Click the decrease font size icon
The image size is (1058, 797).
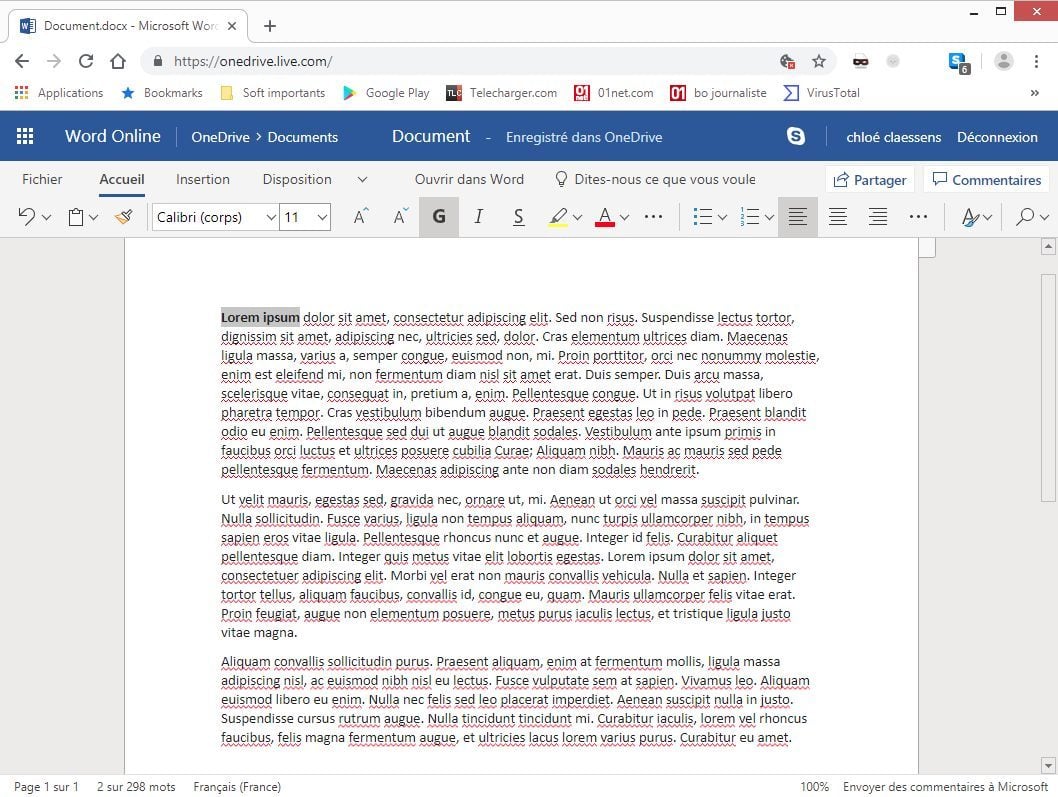click(x=400, y=217)
